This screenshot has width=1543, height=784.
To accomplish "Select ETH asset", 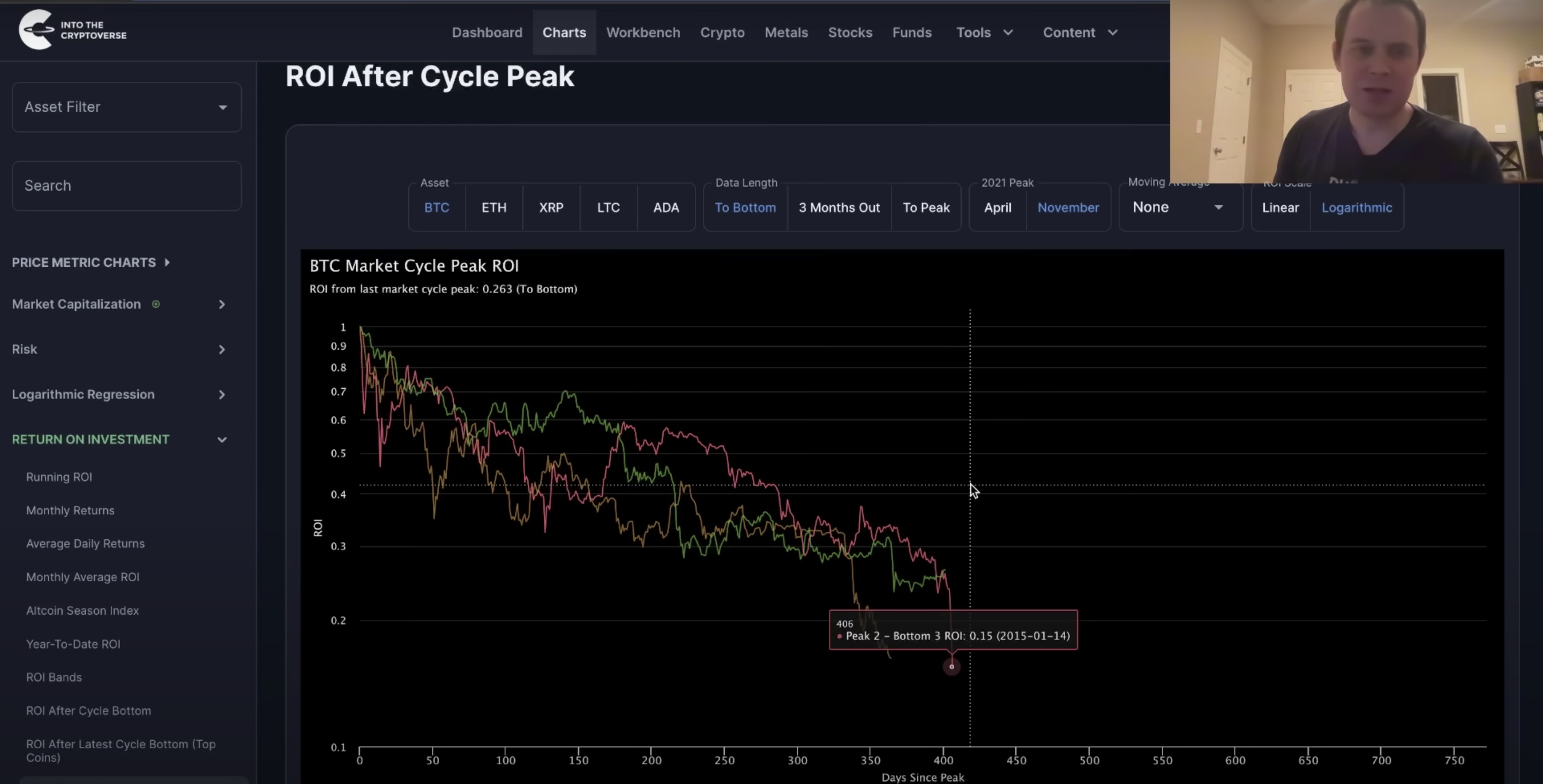I will coord(494,208).
